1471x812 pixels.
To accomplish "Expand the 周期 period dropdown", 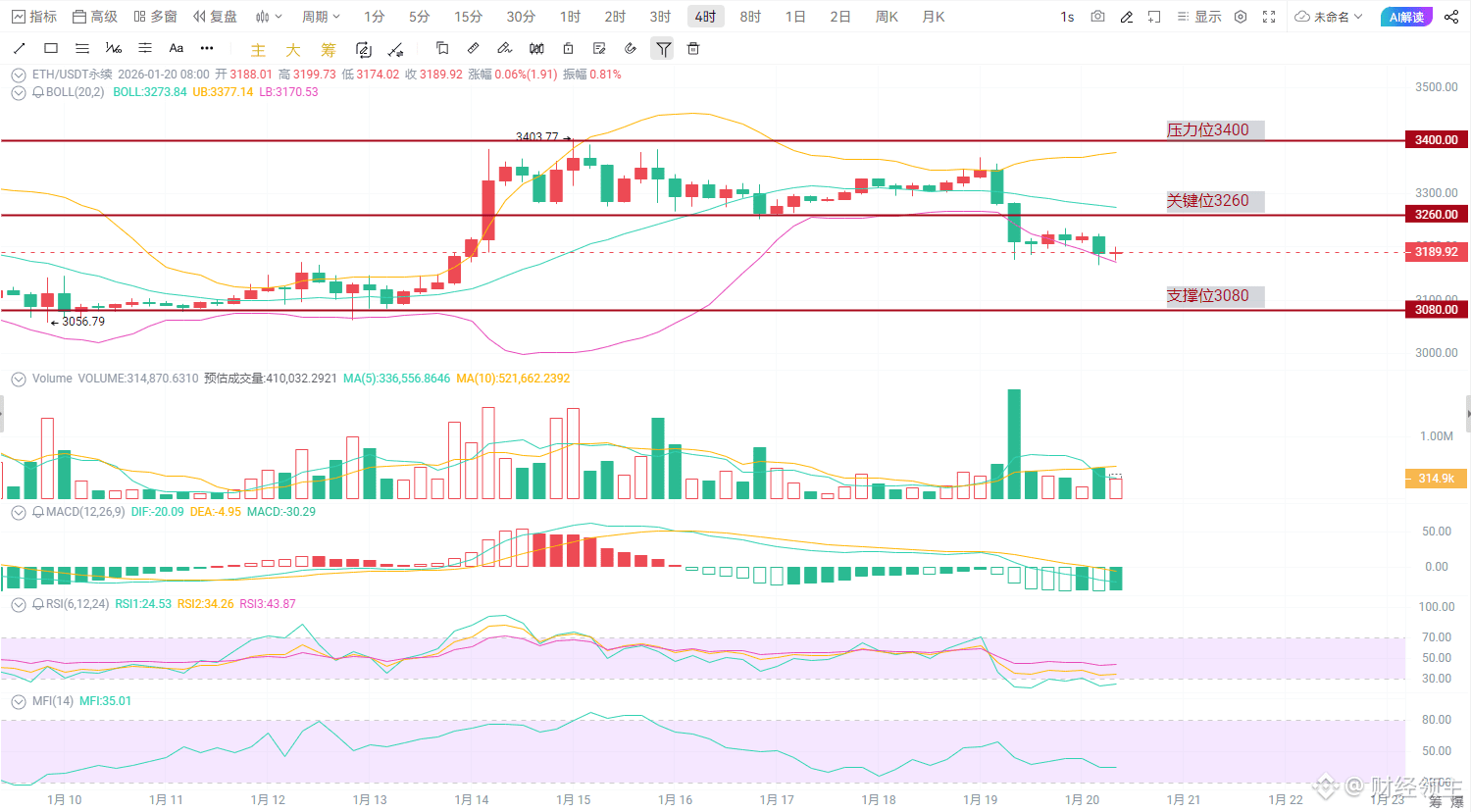I will 322,17.
